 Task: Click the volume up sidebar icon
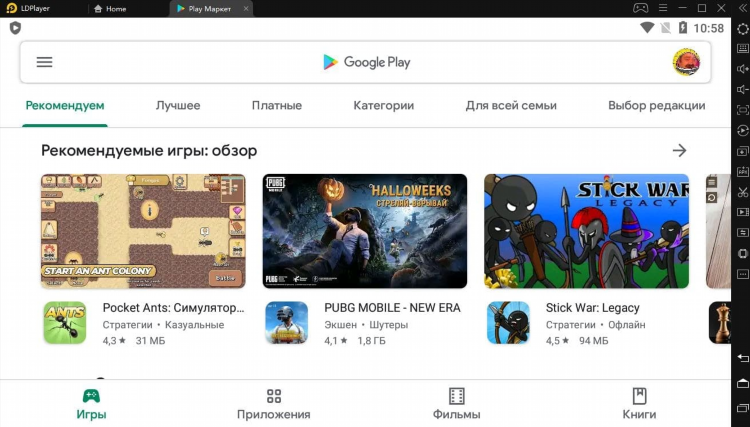743,69
